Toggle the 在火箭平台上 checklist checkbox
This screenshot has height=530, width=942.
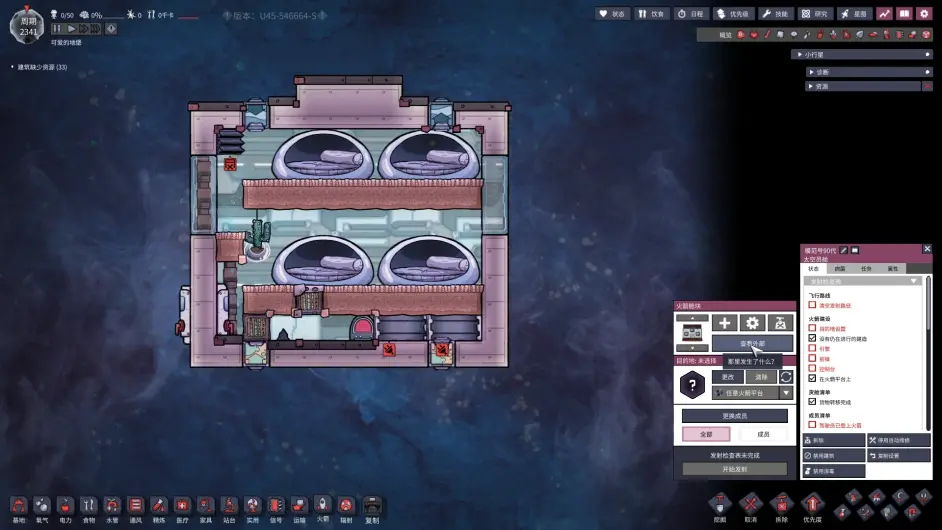click(812, 378)
